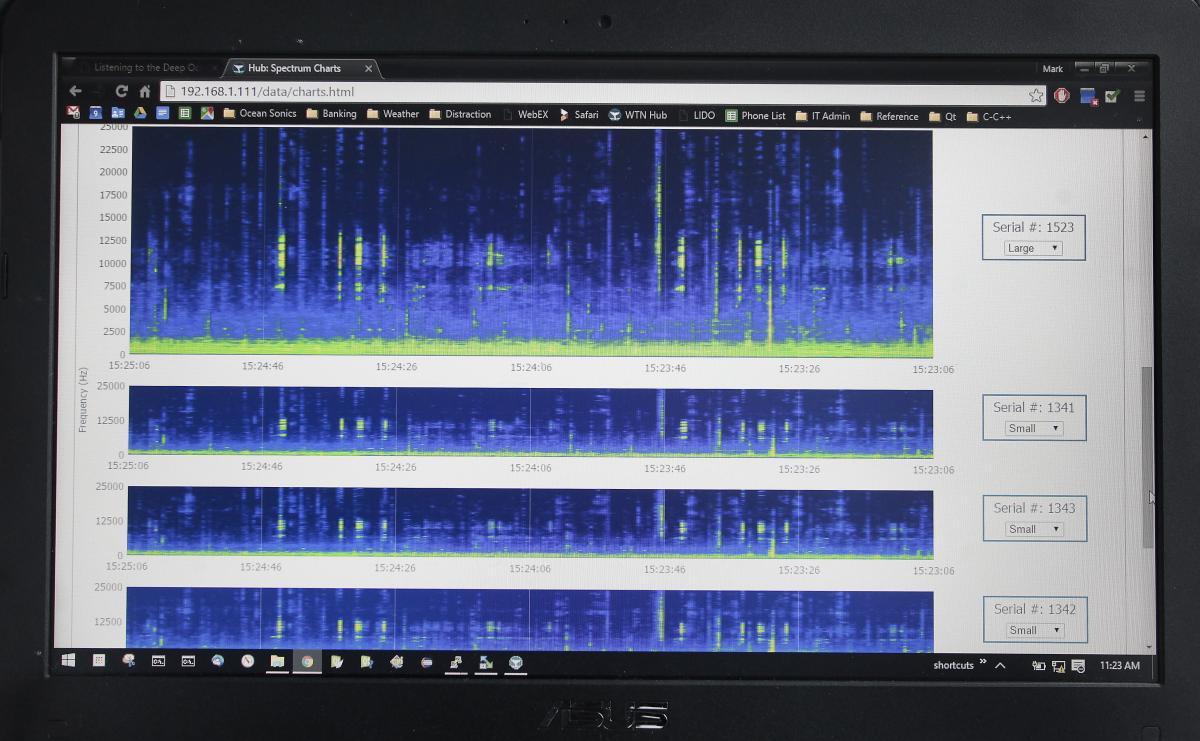The height and width of the screenshot is (741, 1200).
Task: Click the scrollbar down arrow
Action: 1147,646
